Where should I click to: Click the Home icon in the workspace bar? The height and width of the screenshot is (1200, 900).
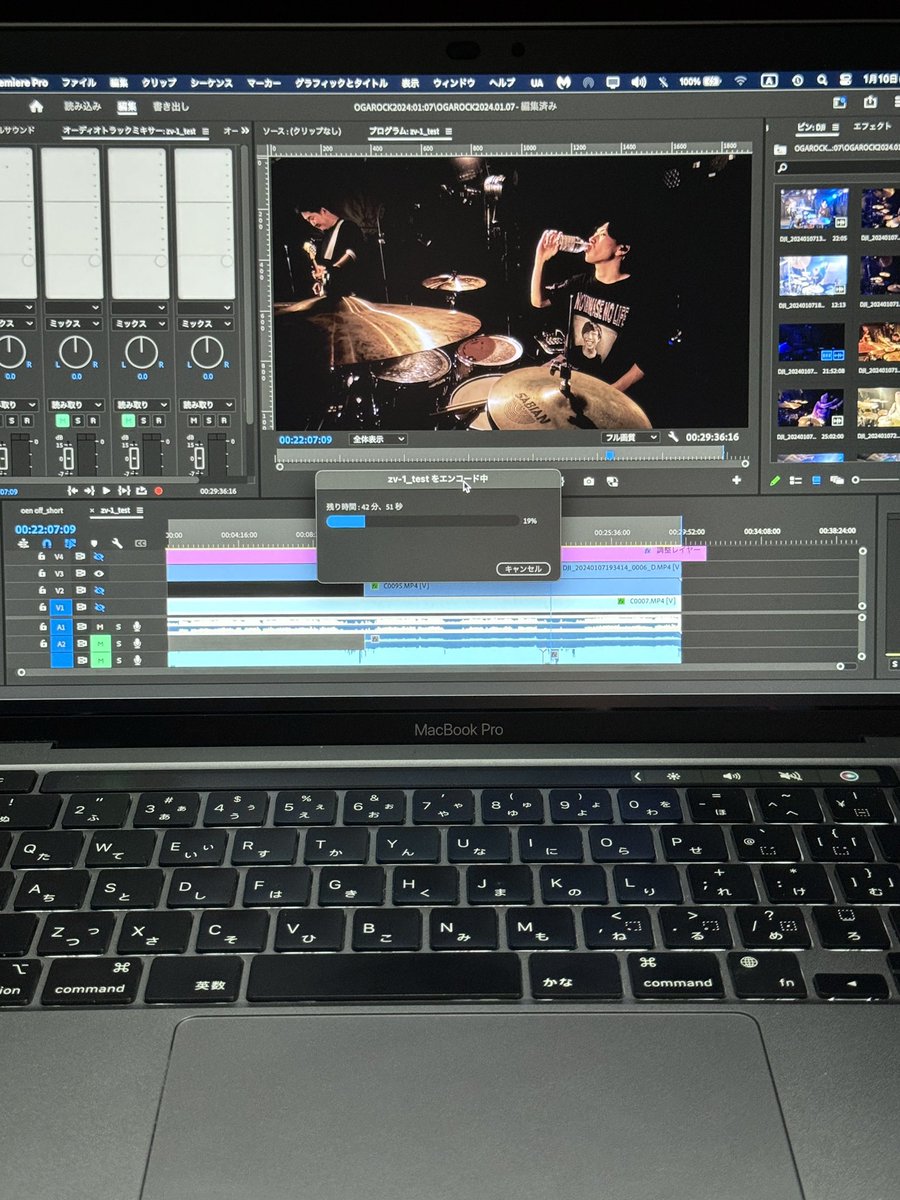[36, 106]
